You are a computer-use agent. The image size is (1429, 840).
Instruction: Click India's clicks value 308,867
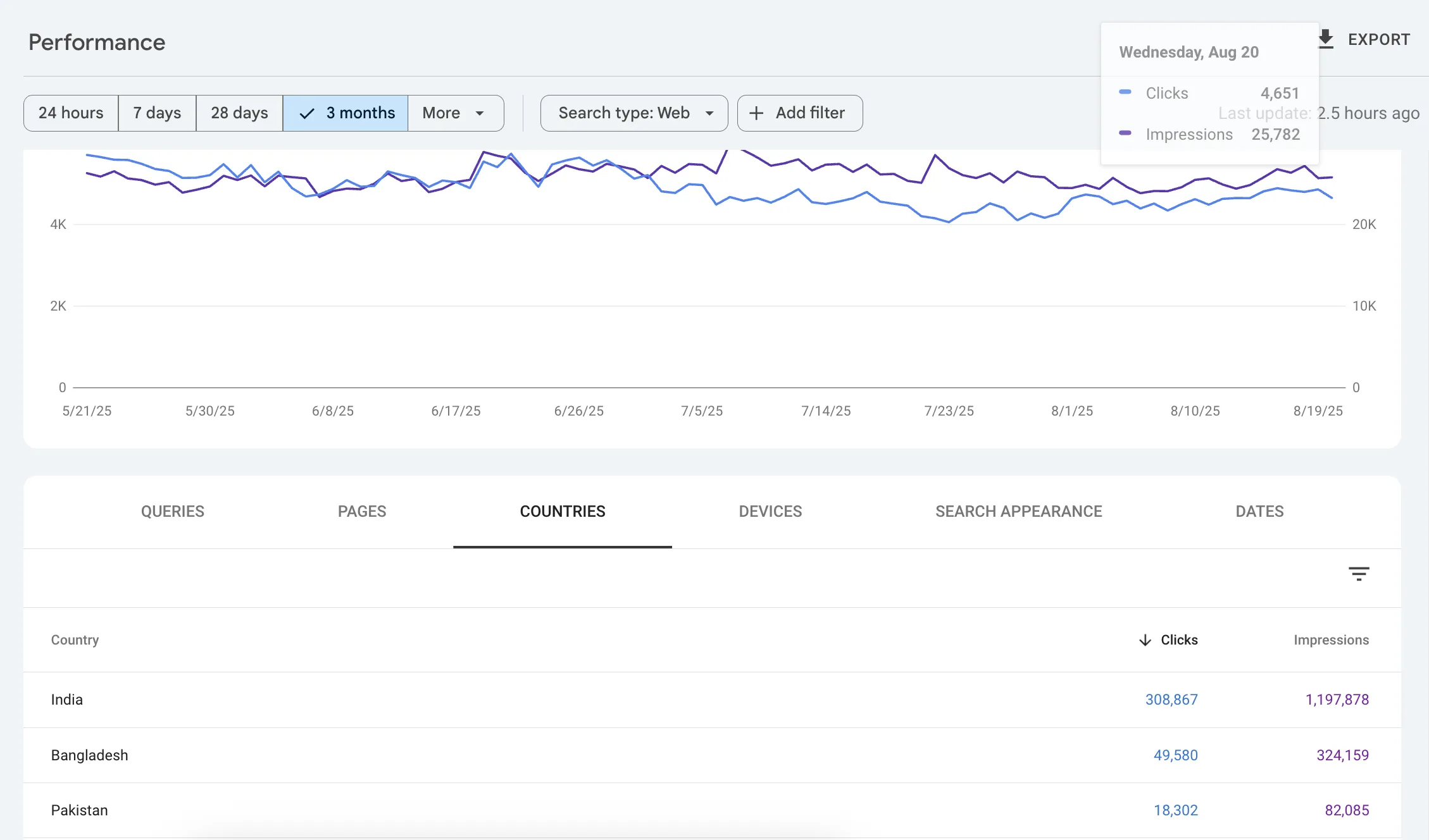coord(1171,700)
